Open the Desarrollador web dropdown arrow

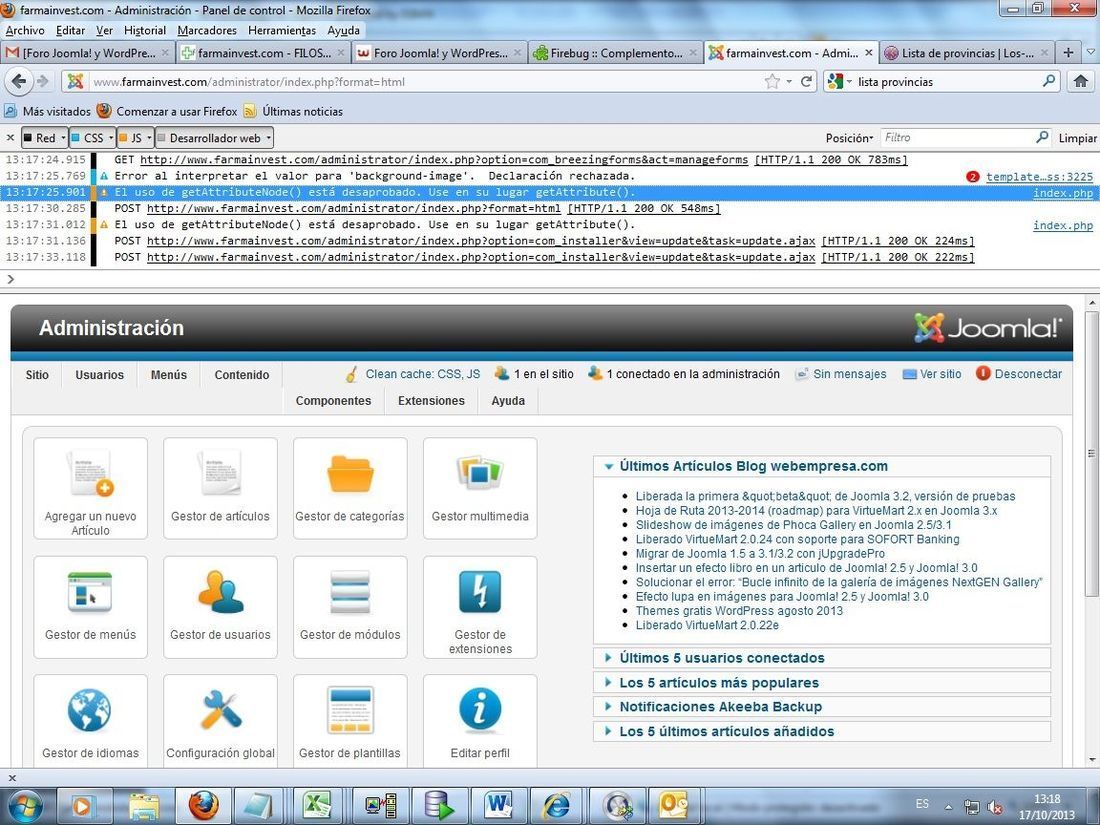[269, 138]
